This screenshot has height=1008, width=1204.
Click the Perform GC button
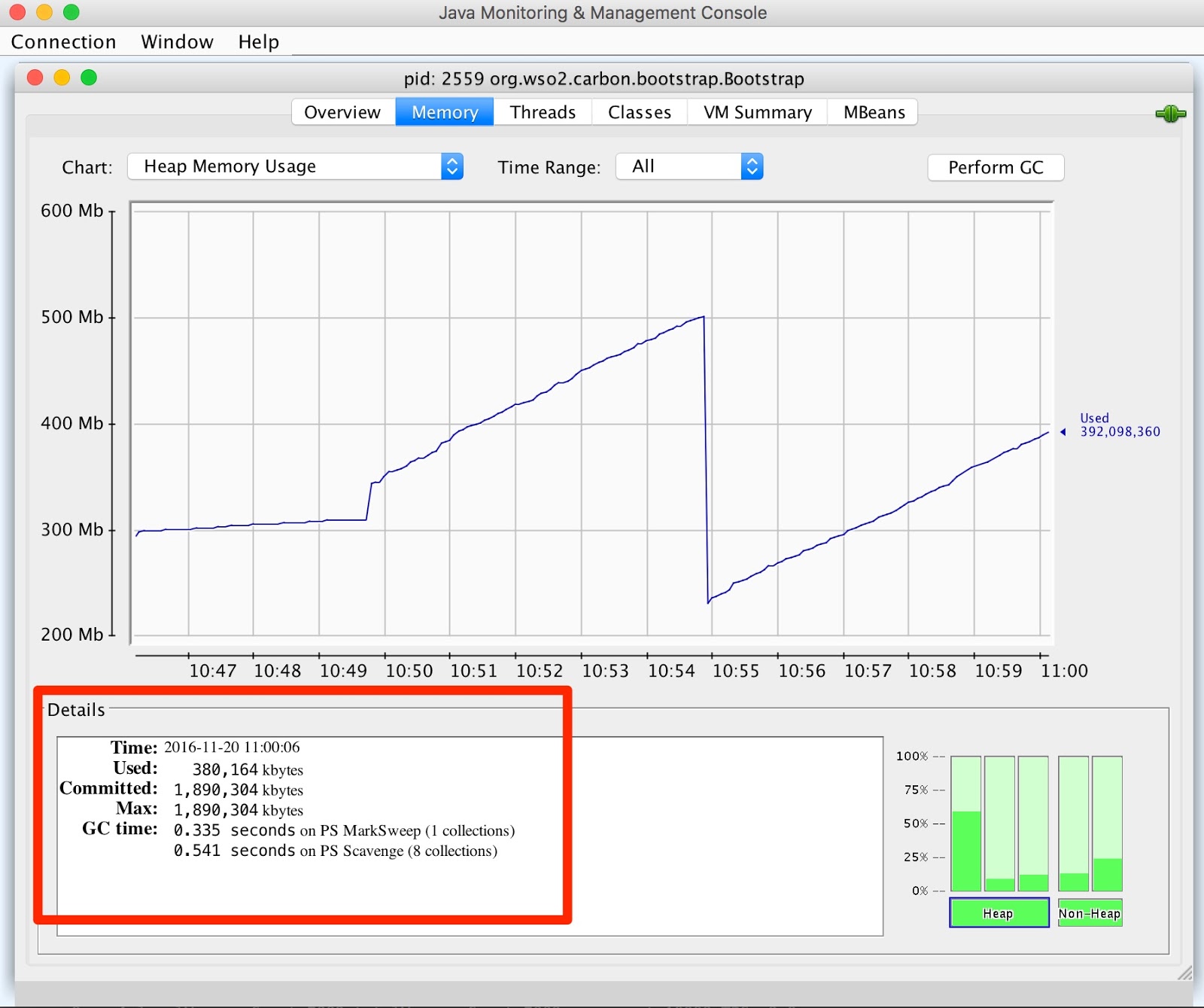pyautogui.click(x=996, y=167)
